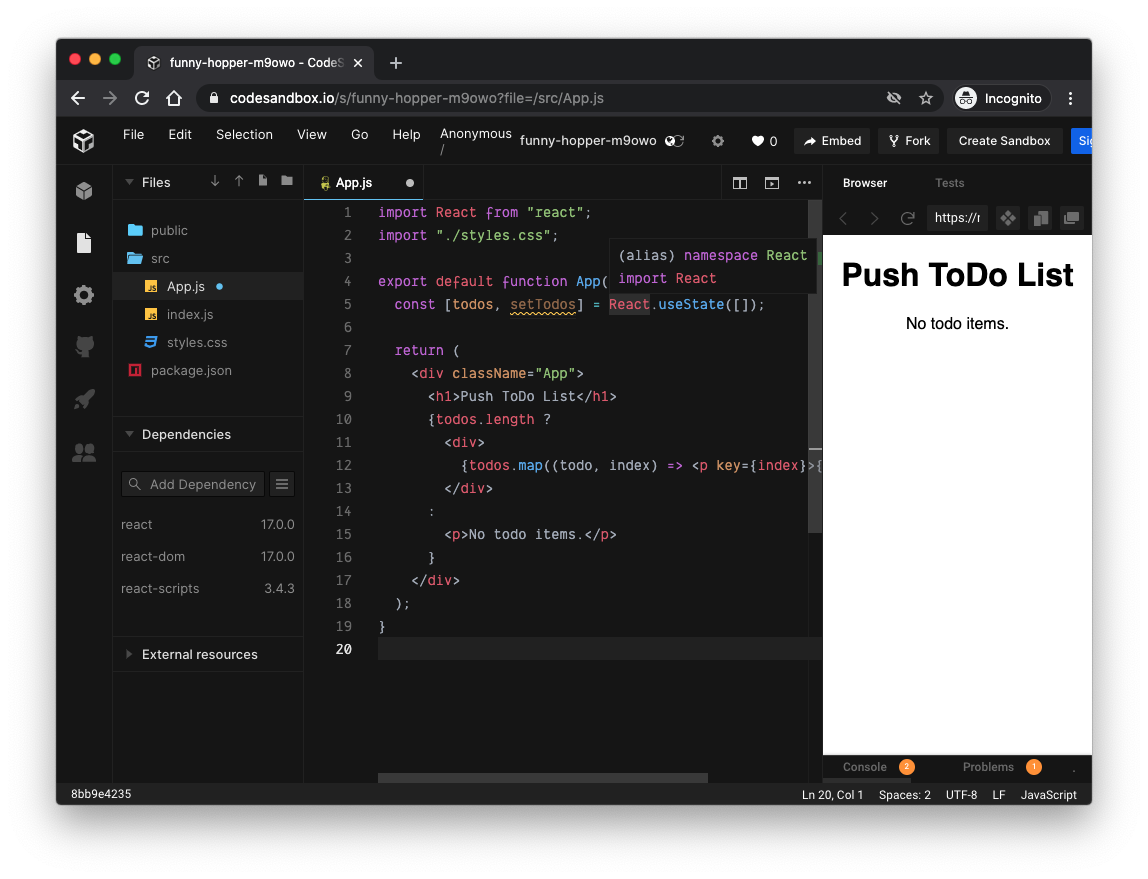Image resolution: width=1148 pixels, height=879 pixels.
Task: Toggle the preview window icon in editor
Action: click(772, 183)
